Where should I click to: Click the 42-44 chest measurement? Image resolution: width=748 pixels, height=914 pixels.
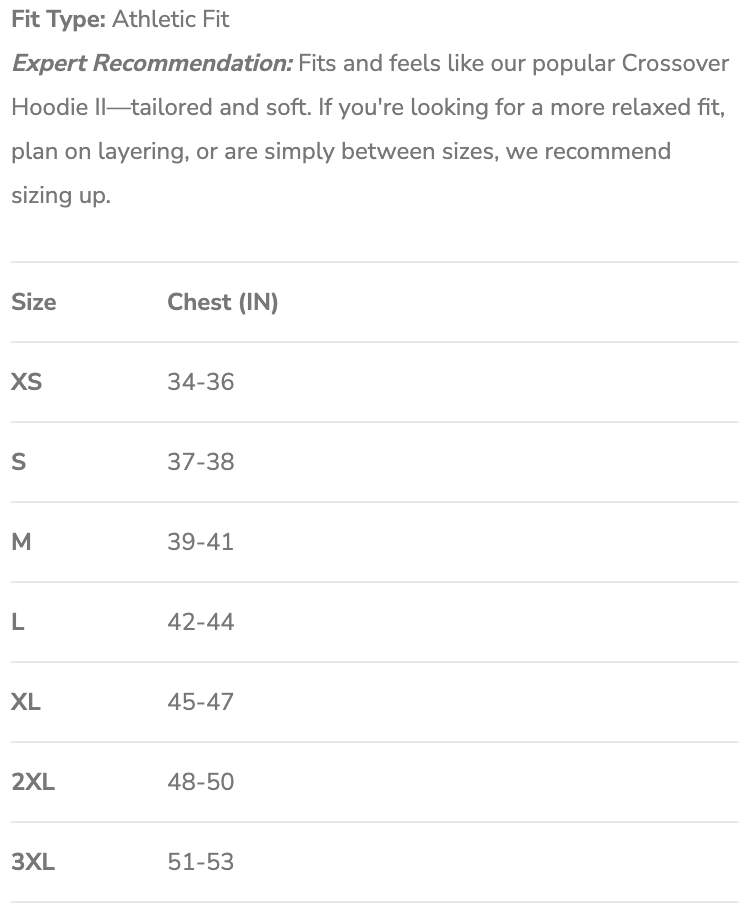(201, 622)
